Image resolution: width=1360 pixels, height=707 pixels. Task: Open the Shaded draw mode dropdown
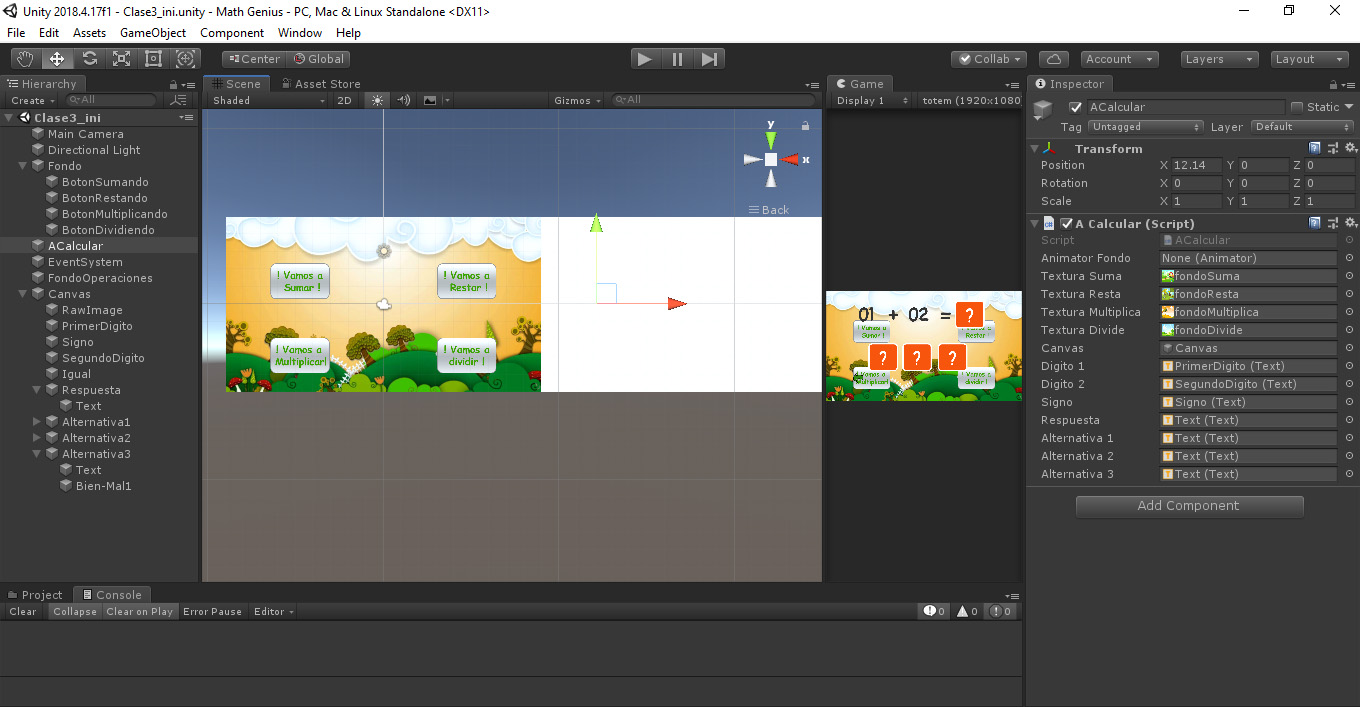(x=268, y=100)
